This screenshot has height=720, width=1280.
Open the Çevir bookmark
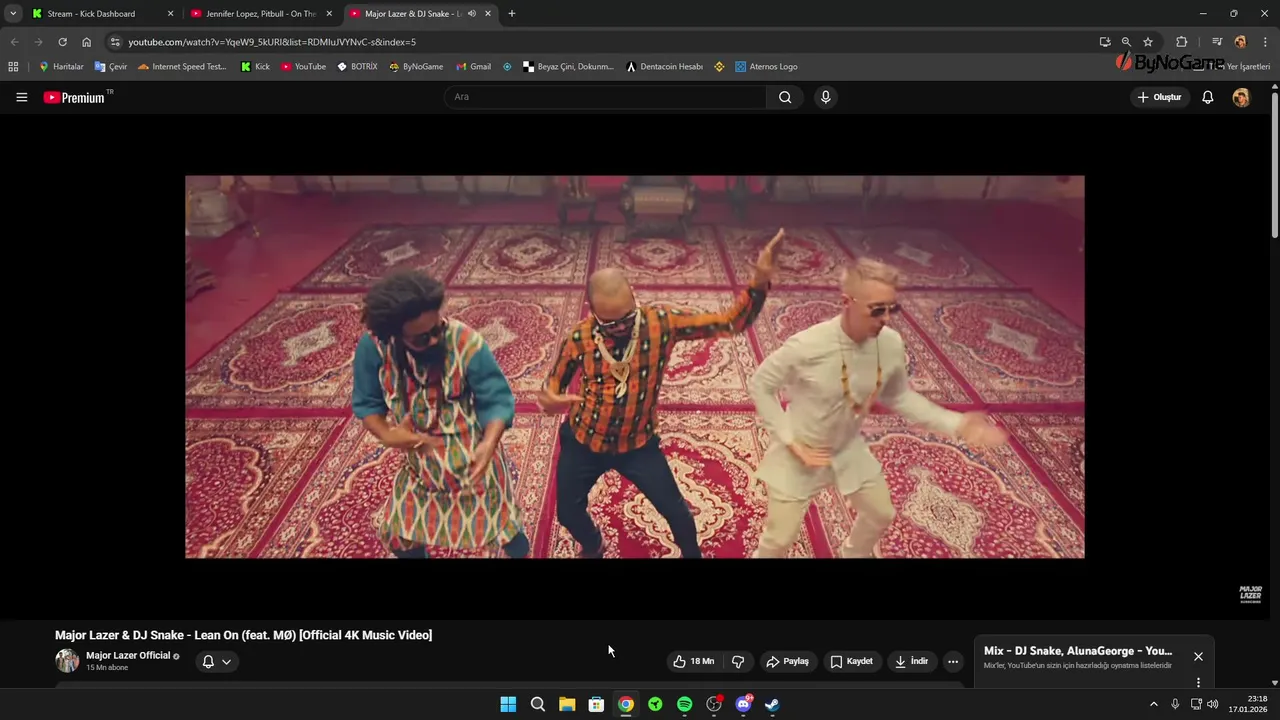pos(111,67)
